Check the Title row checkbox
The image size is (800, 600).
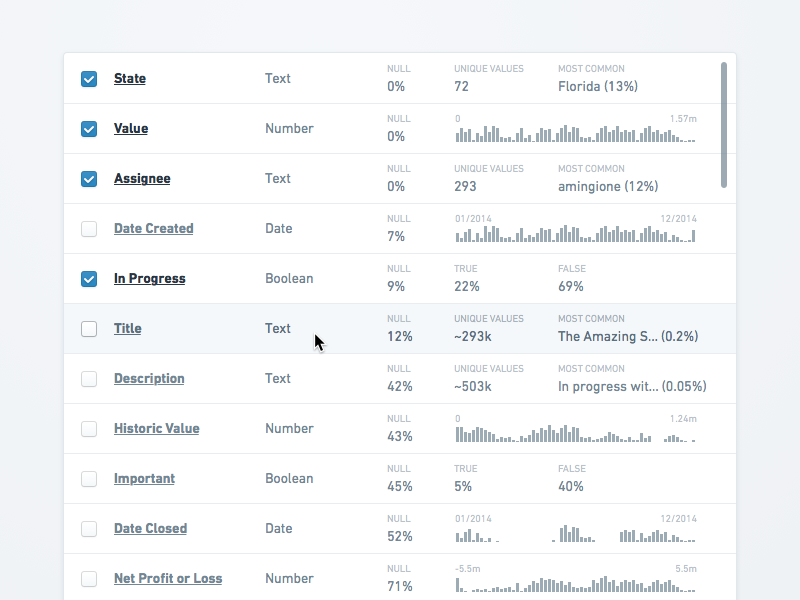[x=89, y=329]
